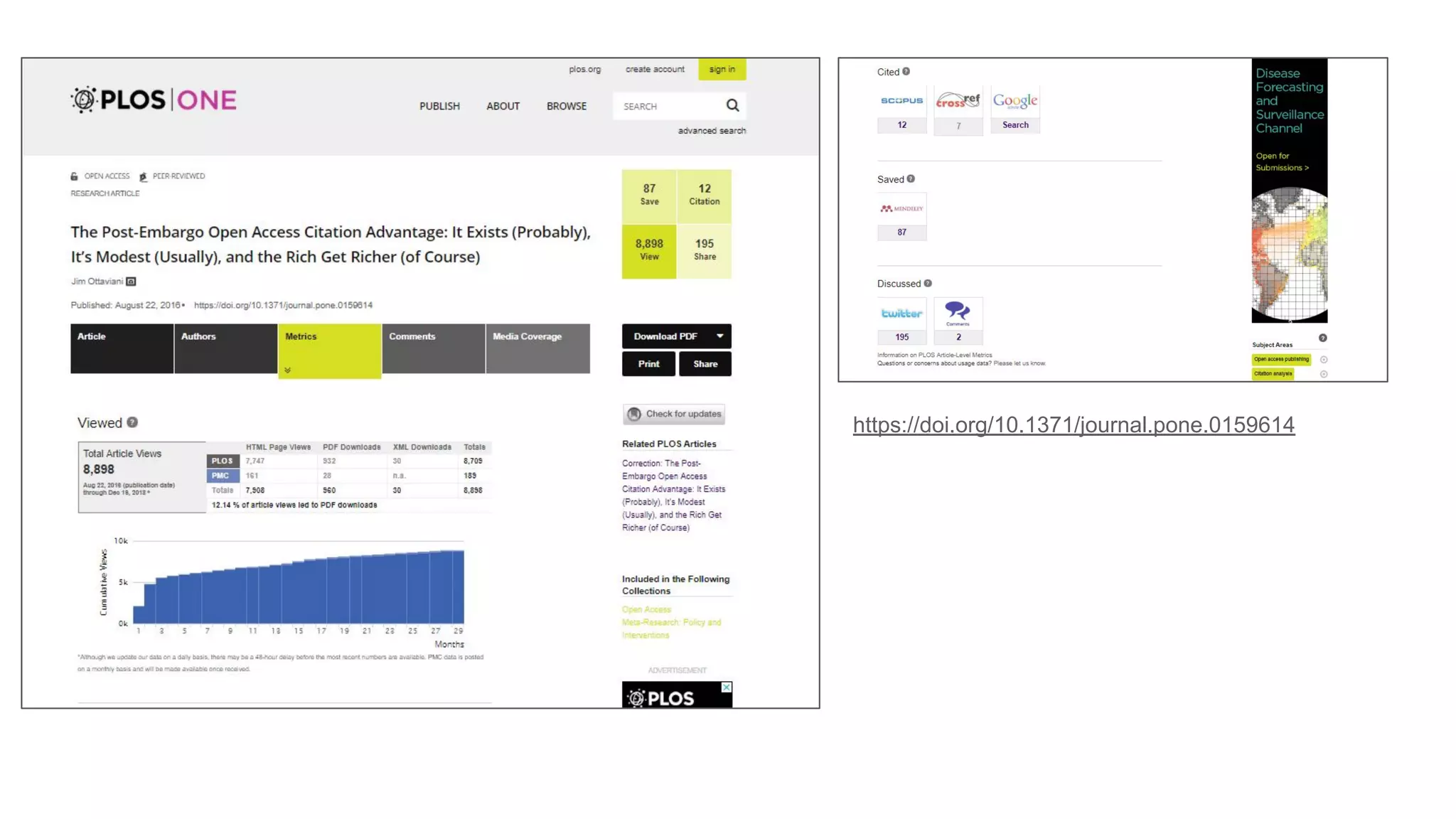Toggle radio beside Citation analysis subject

(x=1324, y=374)
